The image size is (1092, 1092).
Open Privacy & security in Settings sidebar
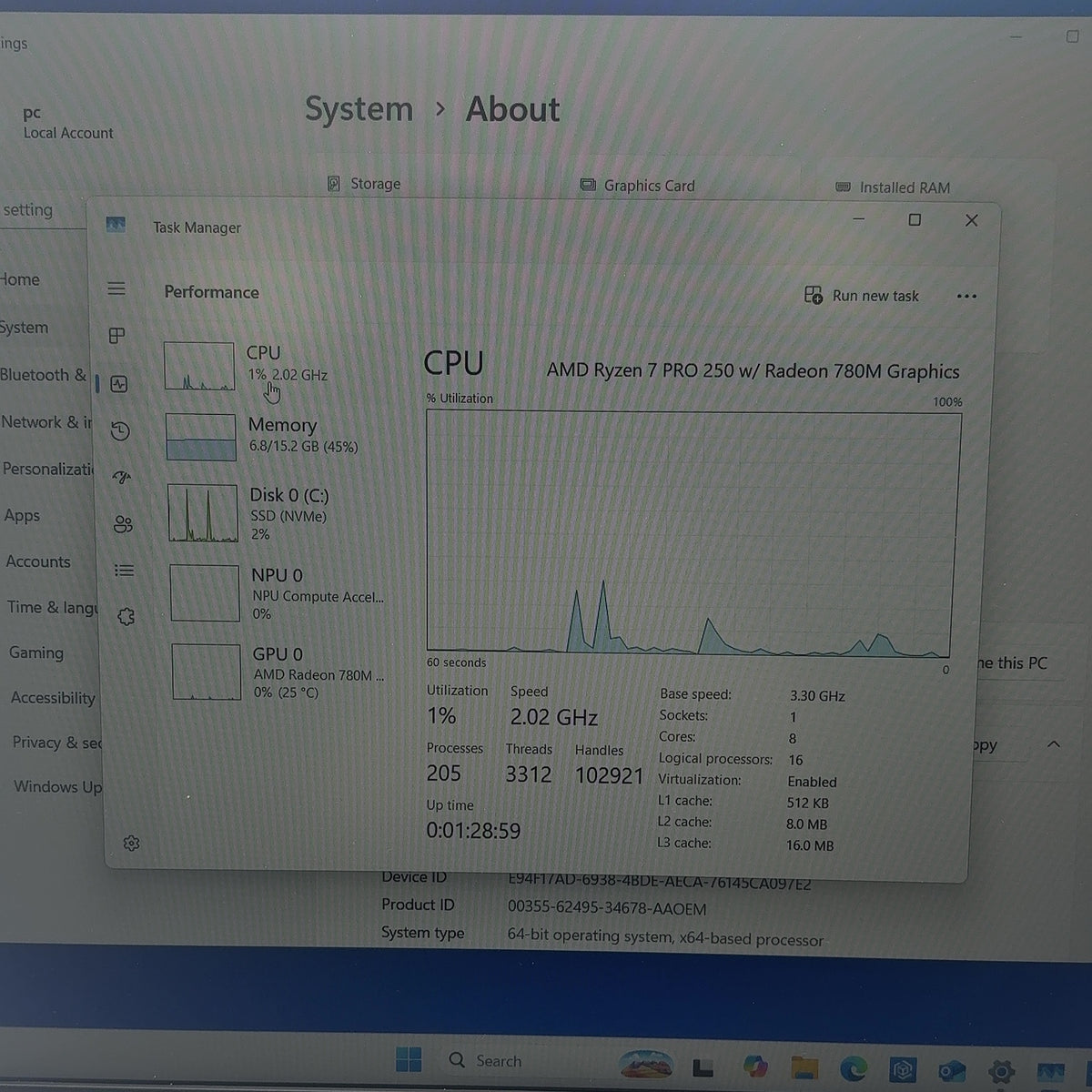pos(56,743)
